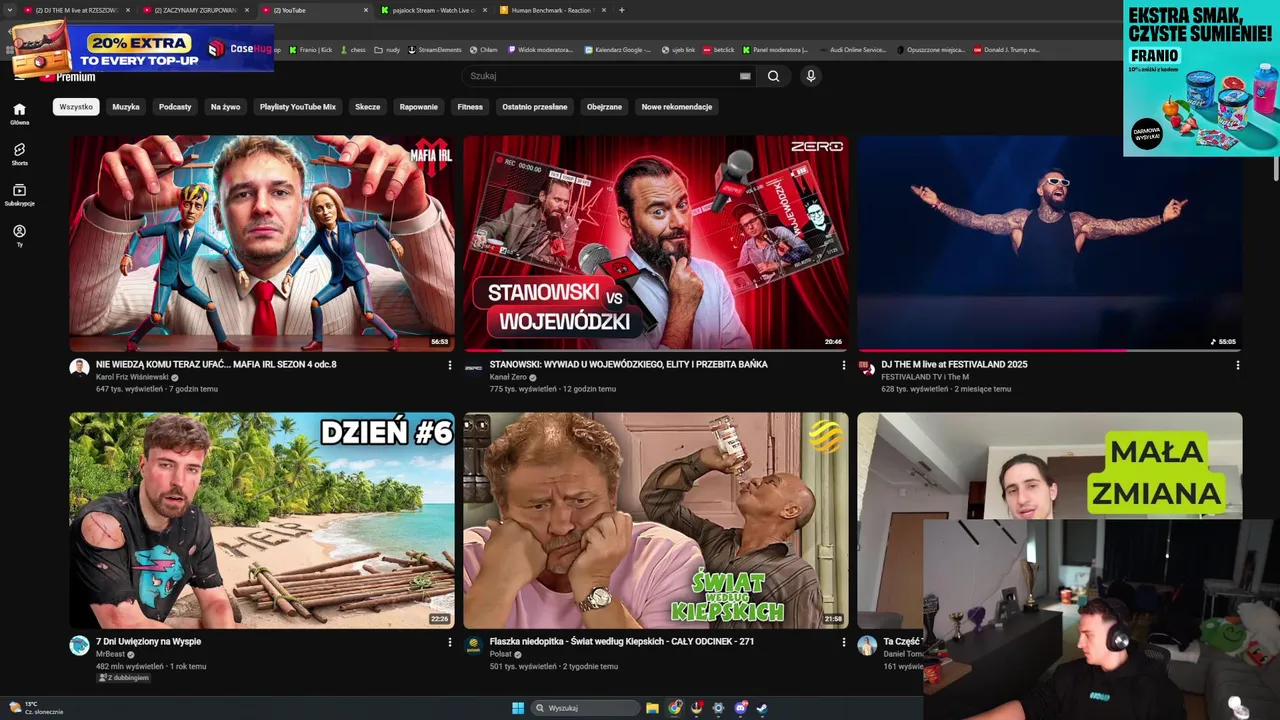The width and height of the screenshot is (1280, 720).
Task: Open the Flaszka niedopitka video title
Action: 622,642
